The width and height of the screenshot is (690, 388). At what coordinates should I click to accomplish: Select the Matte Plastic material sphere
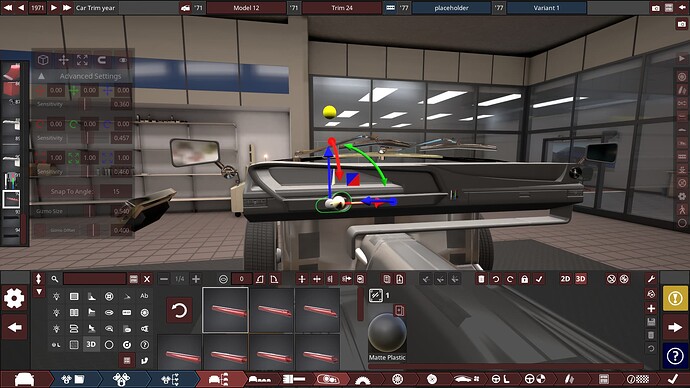click(387, 333)
